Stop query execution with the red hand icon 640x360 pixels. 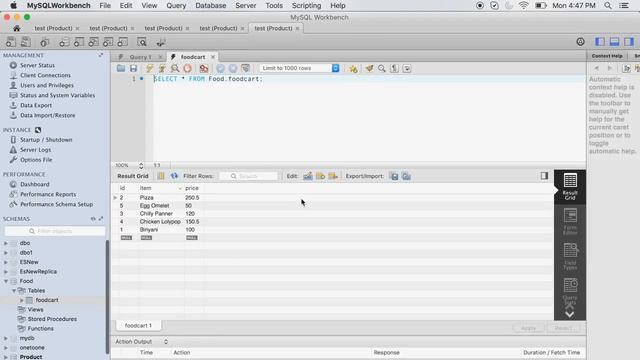point(187,68)
